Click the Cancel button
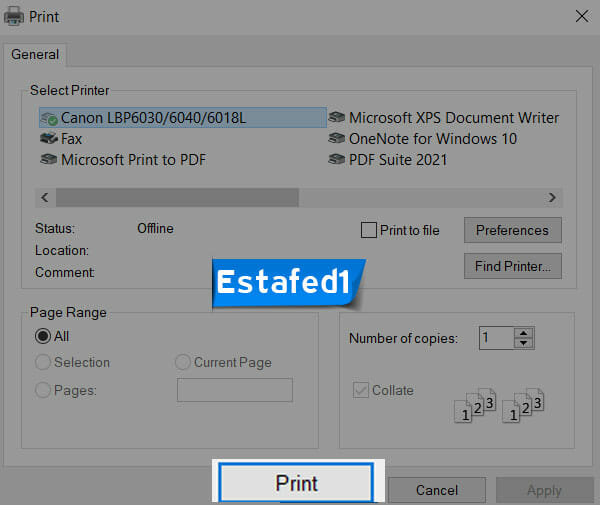This screenshot has height=505, width=600. pos(437,490)
